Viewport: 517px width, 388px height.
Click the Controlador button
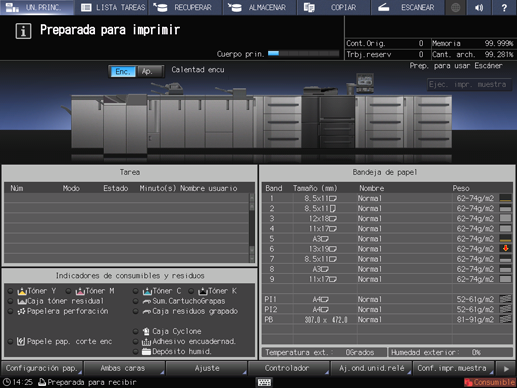coord(288,368)
